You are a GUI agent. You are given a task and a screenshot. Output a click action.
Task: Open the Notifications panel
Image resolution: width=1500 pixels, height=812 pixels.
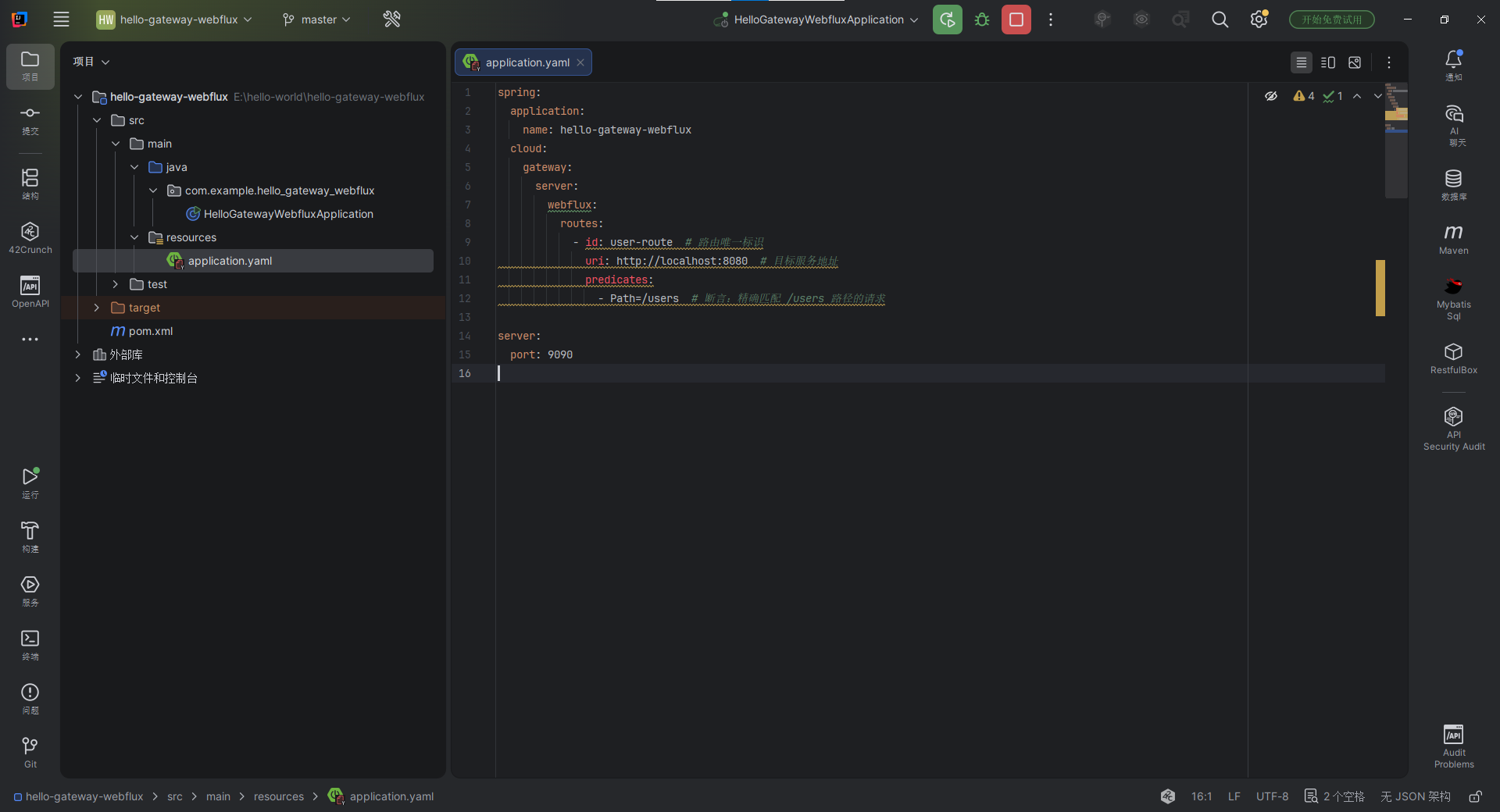click(x=1454, y=66)
